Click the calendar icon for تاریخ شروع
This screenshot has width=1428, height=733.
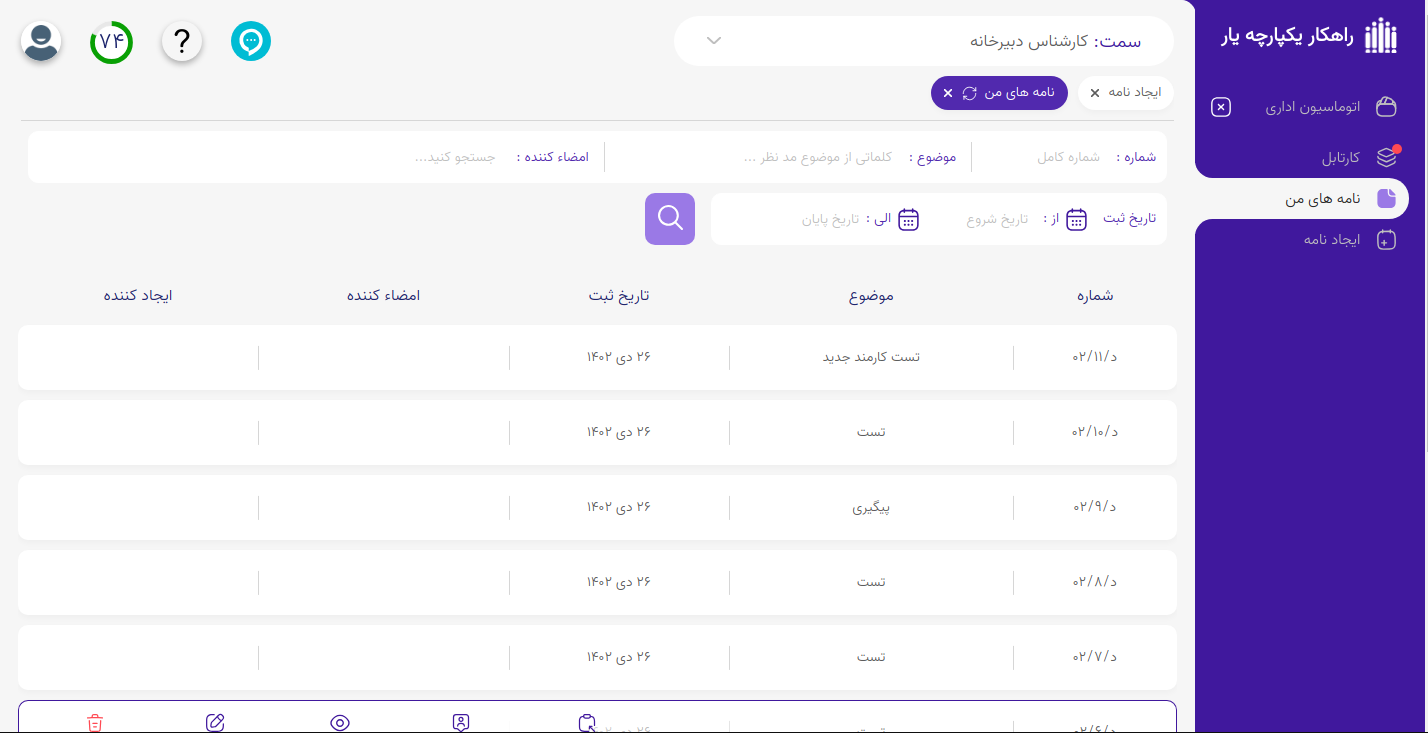coord(1076,219)
